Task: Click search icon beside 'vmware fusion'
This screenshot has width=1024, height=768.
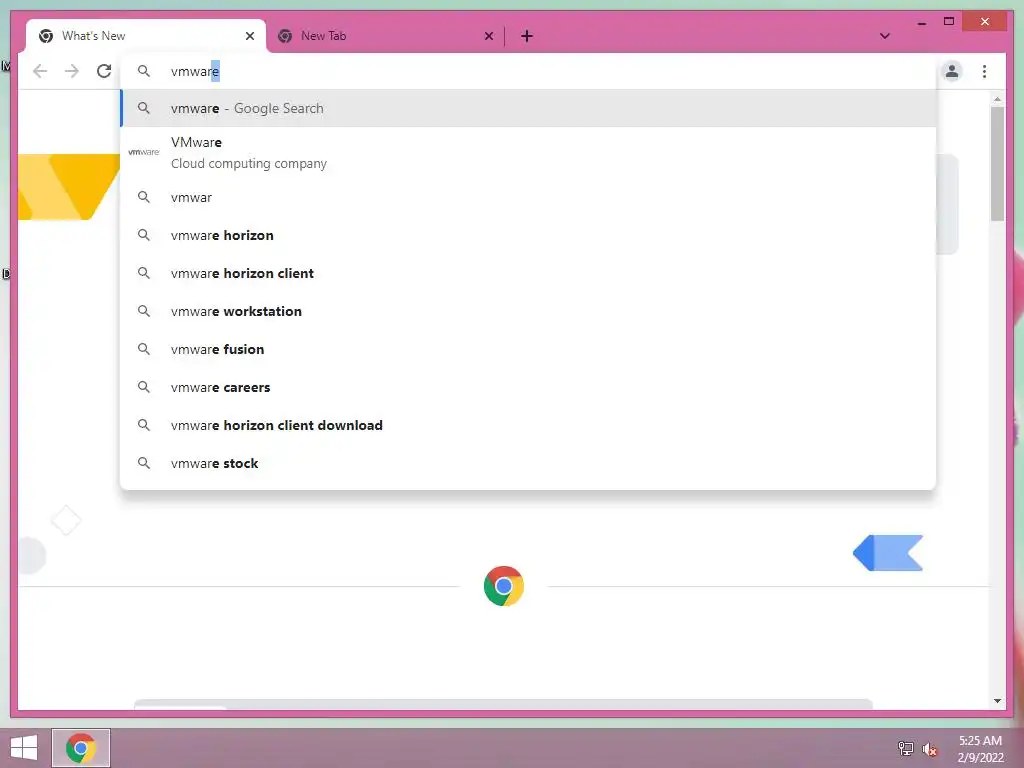Action: 144,349
